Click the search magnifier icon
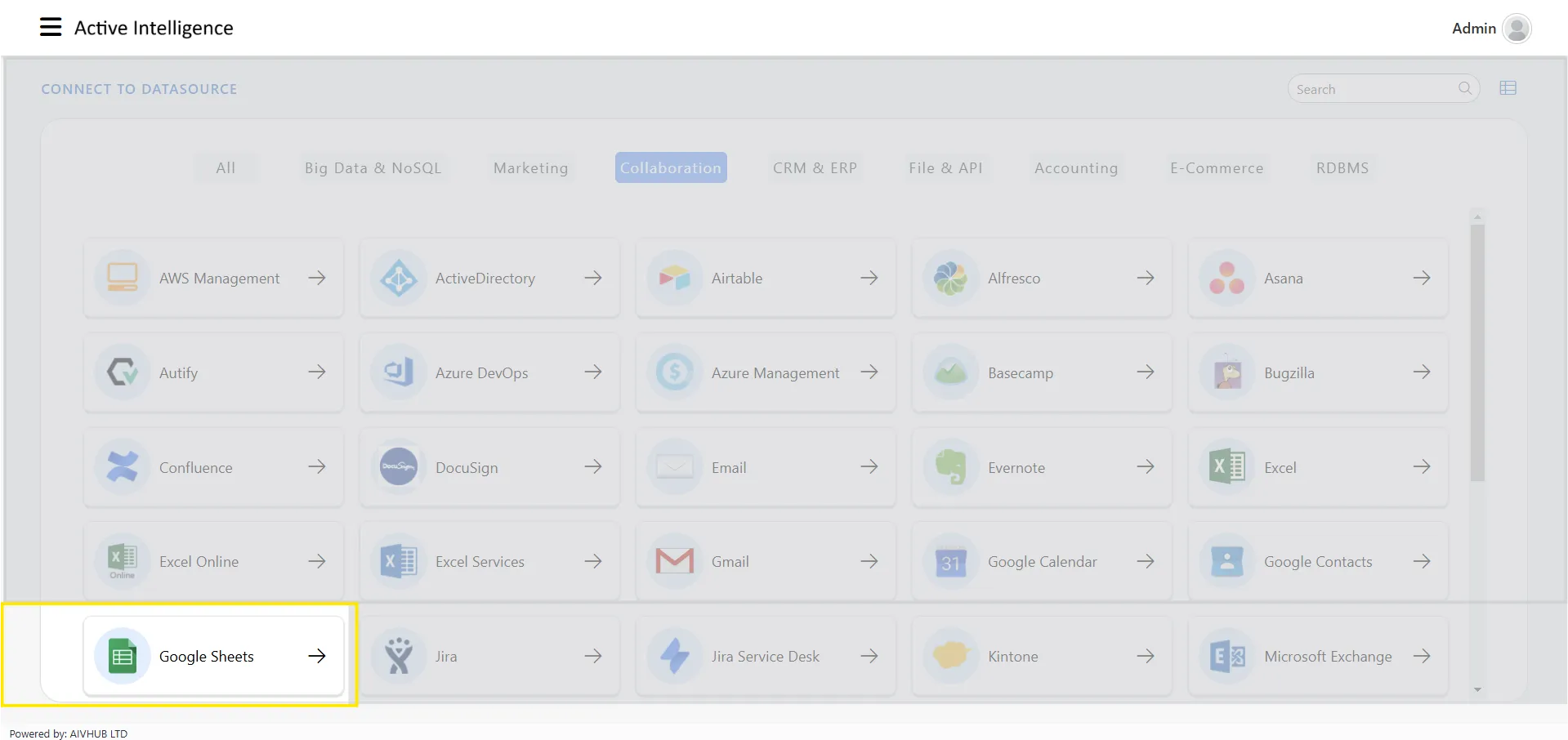This screenshot has width=1568, height=740. point(1465,88)
